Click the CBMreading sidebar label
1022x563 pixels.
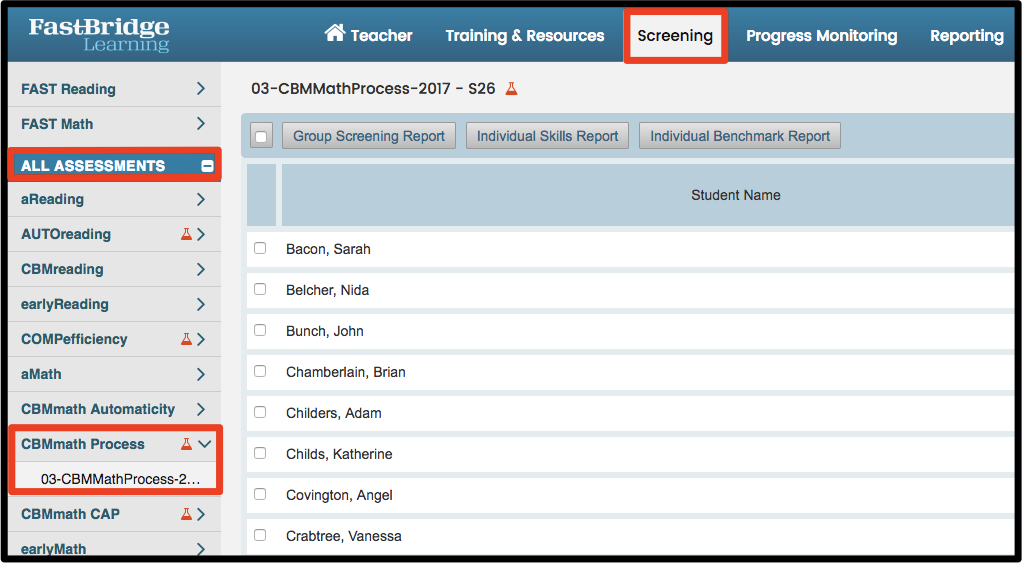pos(62,269)
